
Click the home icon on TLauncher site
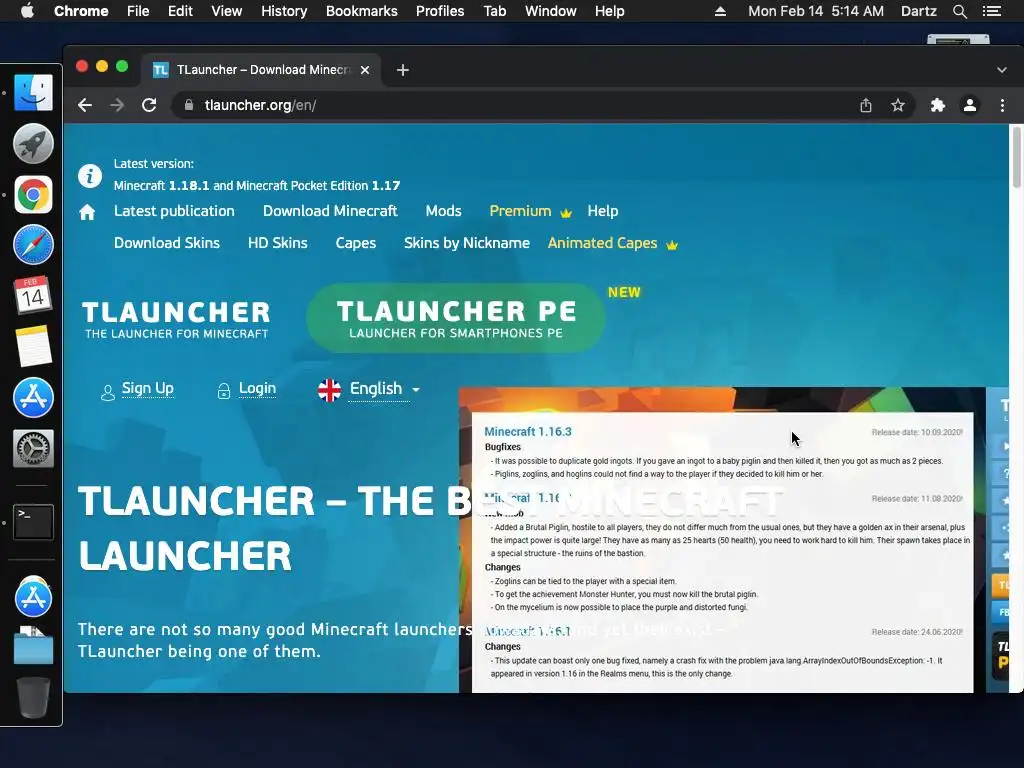click(x=87, y=212)
